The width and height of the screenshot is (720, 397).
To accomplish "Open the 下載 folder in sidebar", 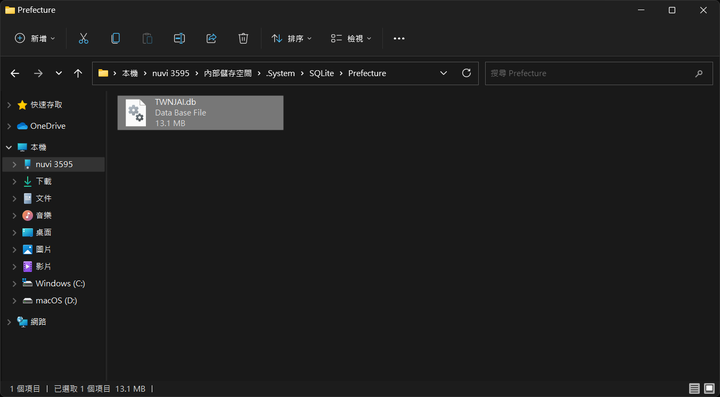I will 44,181.
